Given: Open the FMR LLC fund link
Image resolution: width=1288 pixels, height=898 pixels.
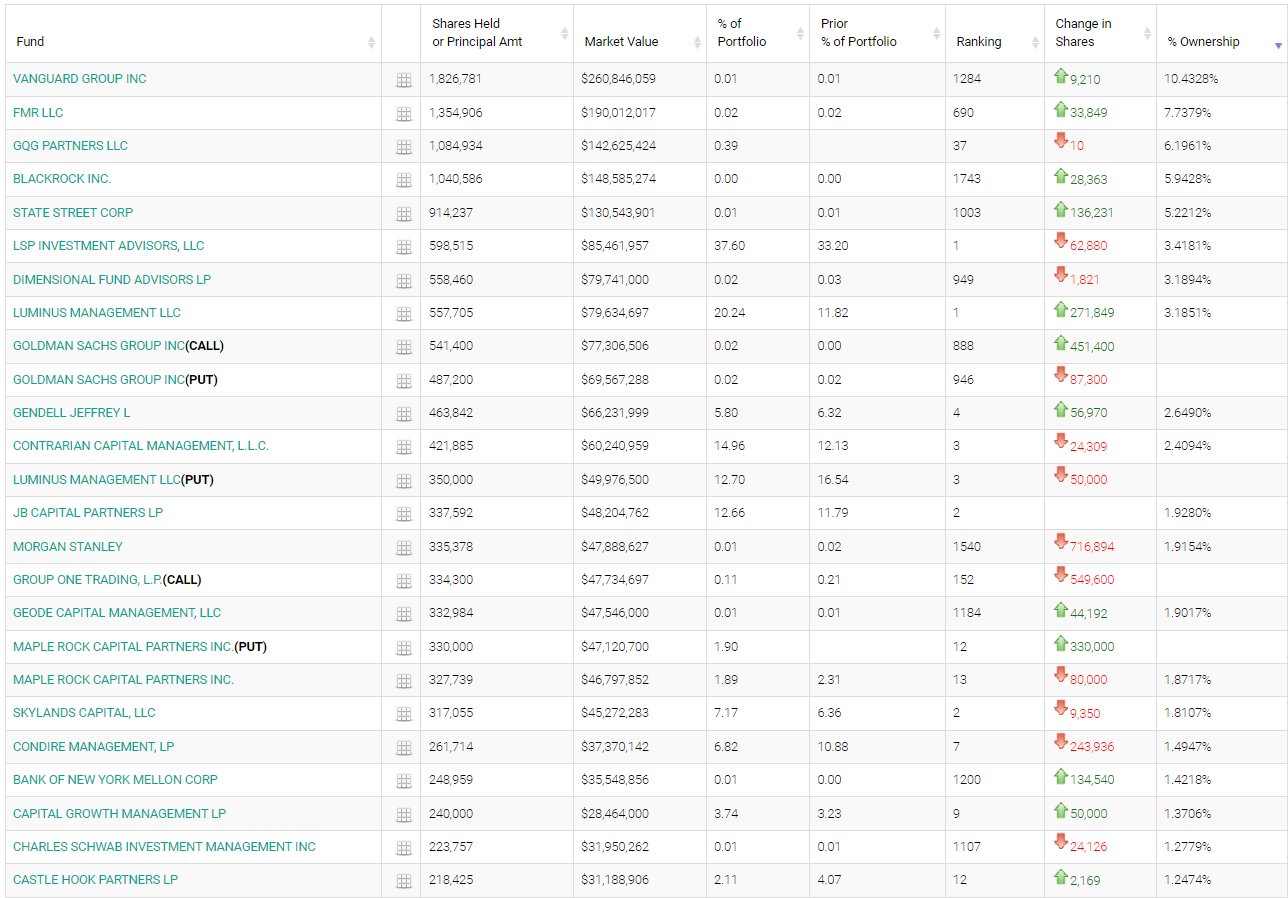Looking at the screenshot, I should click(38, 113).
